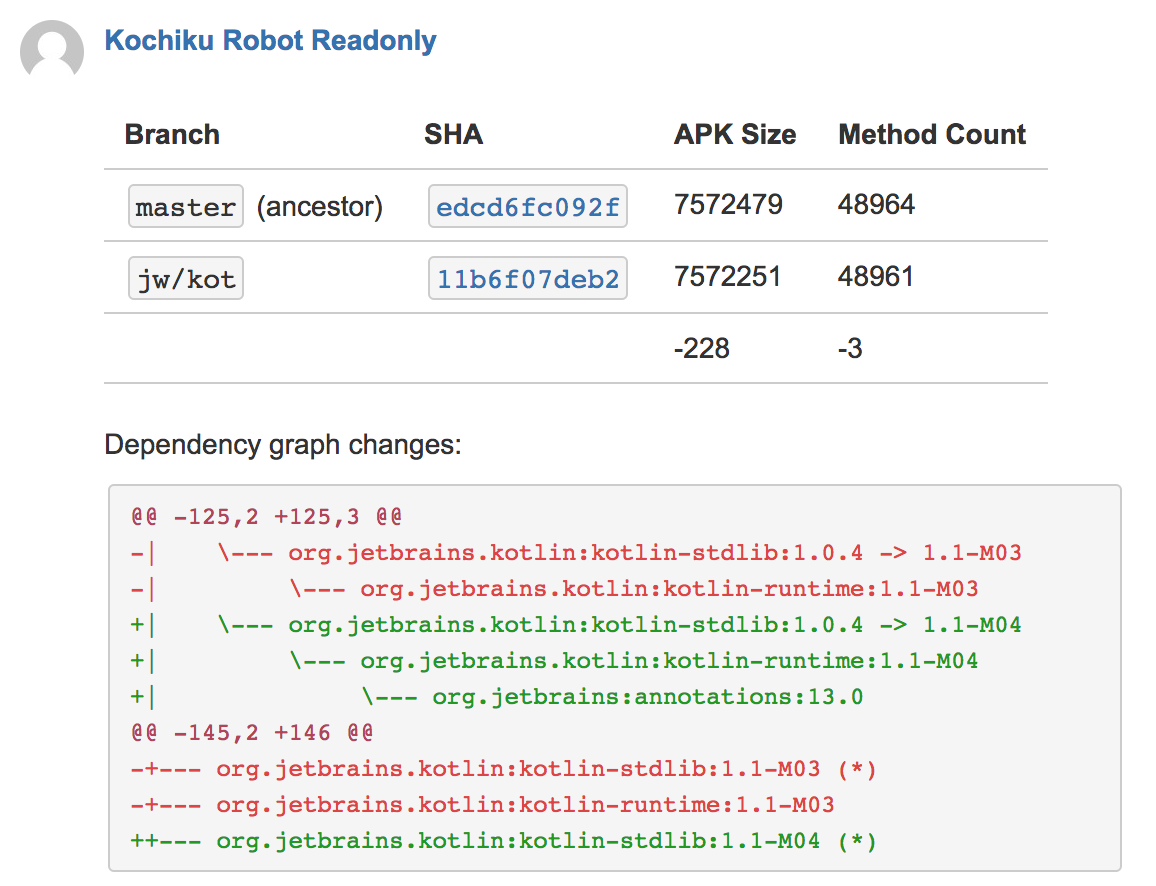The height and width of the screenshot is (886, 1156).
Task: Click the APK size difference -228
Action: (x=702, y=349)
